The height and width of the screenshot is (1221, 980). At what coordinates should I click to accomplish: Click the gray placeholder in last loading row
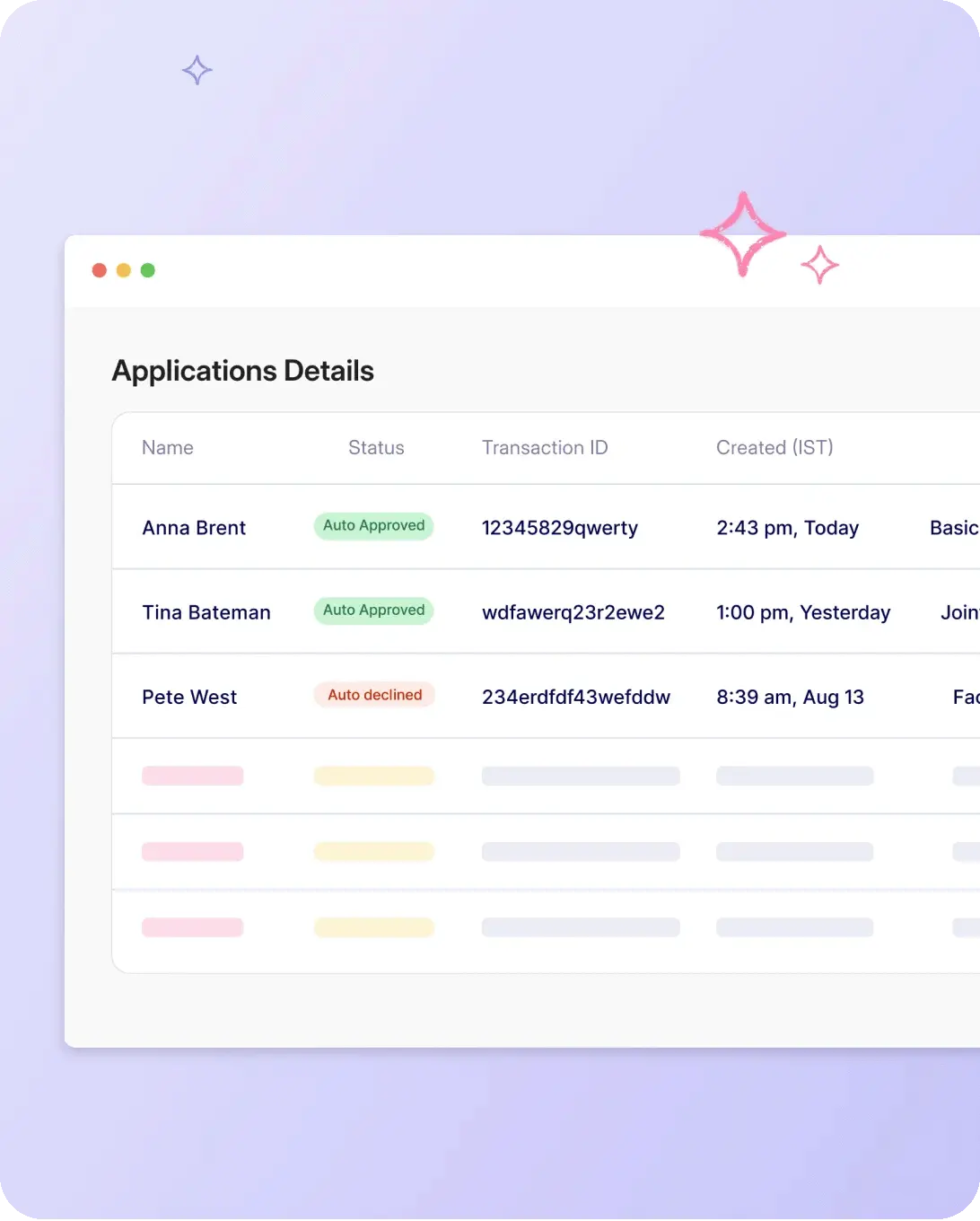tap(580, 927)
